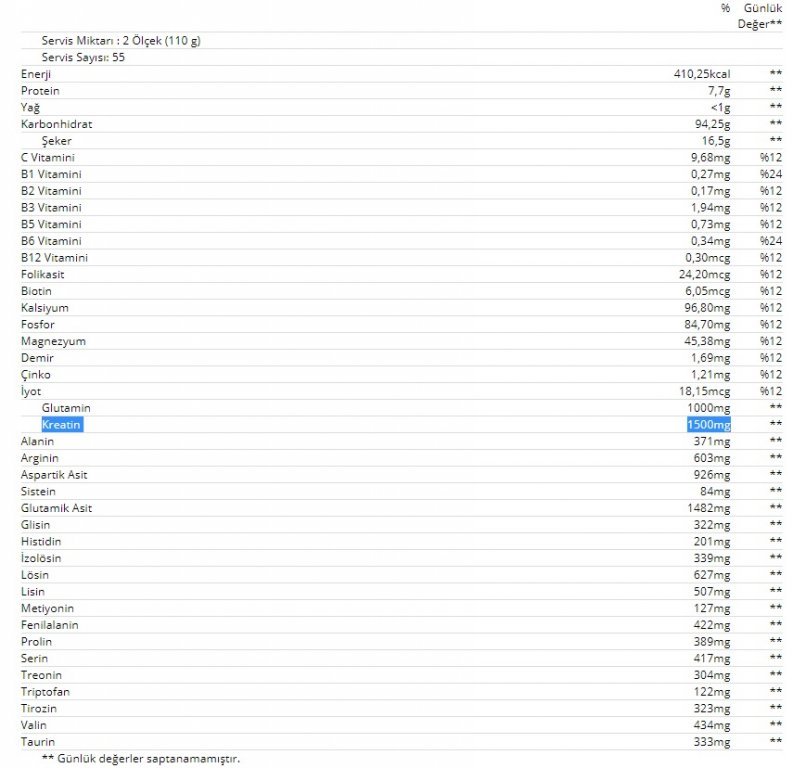793x768 pixels.
Task: Click the 'Glutamik Asit' label
Action: (56, 508)
